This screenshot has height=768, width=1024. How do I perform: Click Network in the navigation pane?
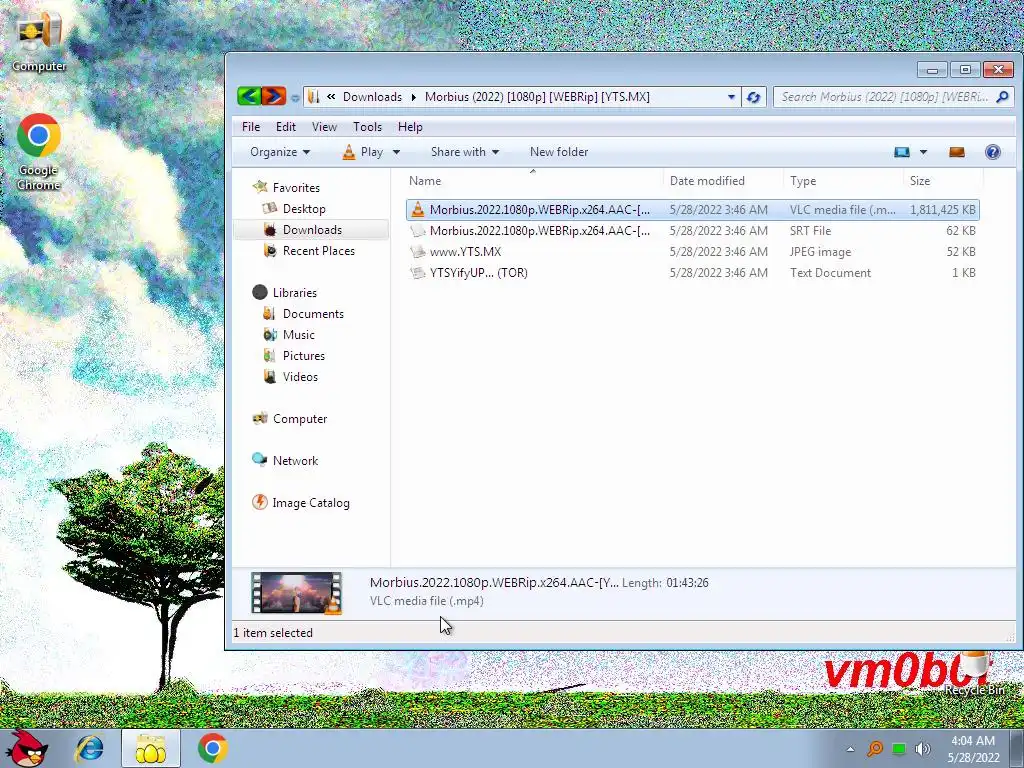[x=295, y=460]
